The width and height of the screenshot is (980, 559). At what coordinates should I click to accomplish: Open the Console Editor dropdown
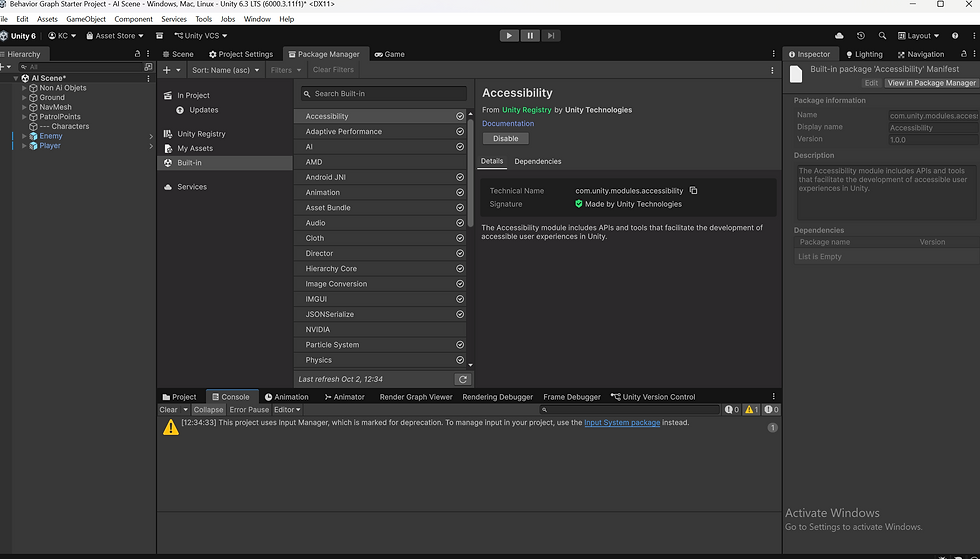pos(288,410)
